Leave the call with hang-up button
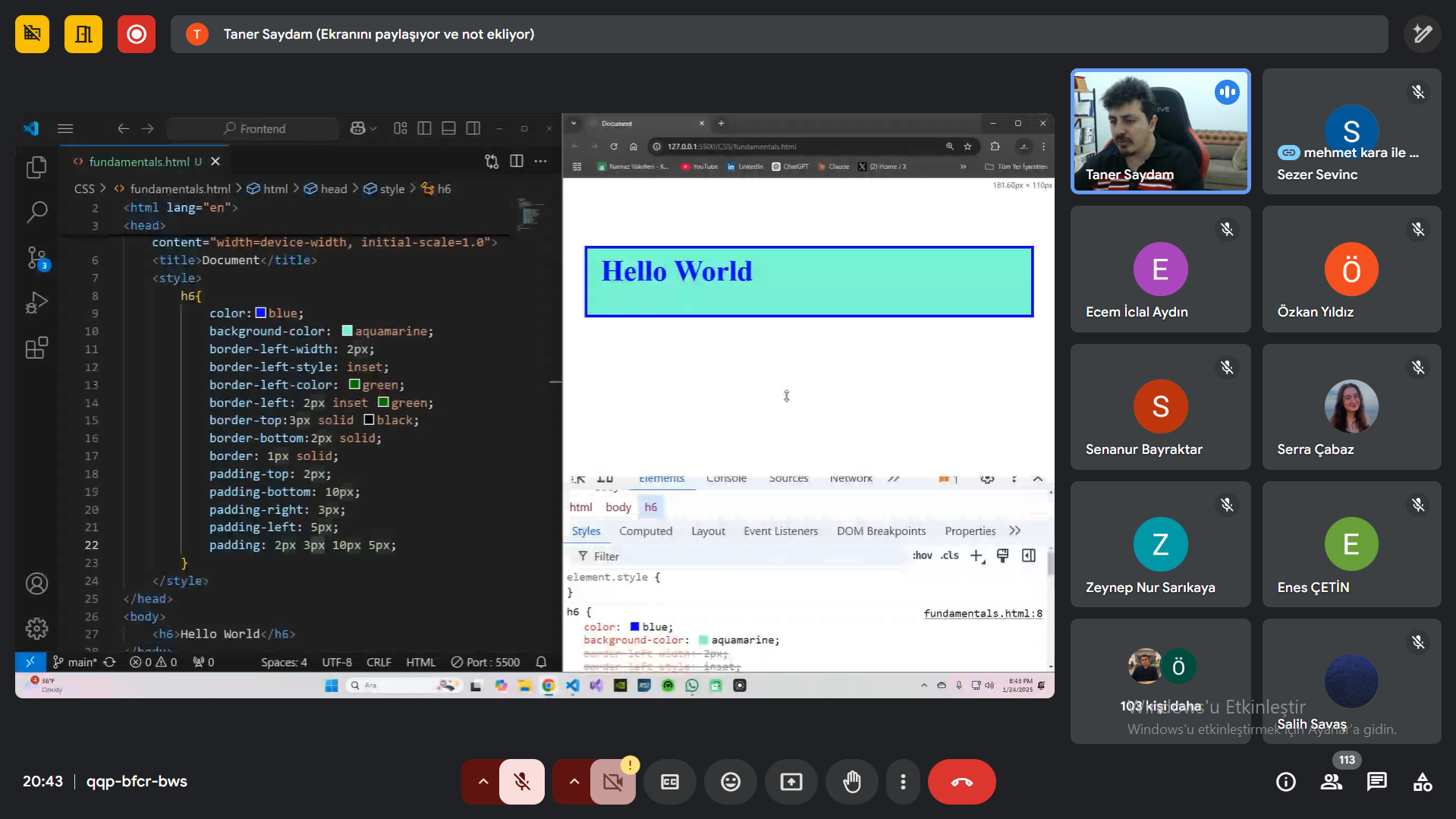The width and height of the screenshot is (1456, 819). pyautogui.click(x=961, y=781)
